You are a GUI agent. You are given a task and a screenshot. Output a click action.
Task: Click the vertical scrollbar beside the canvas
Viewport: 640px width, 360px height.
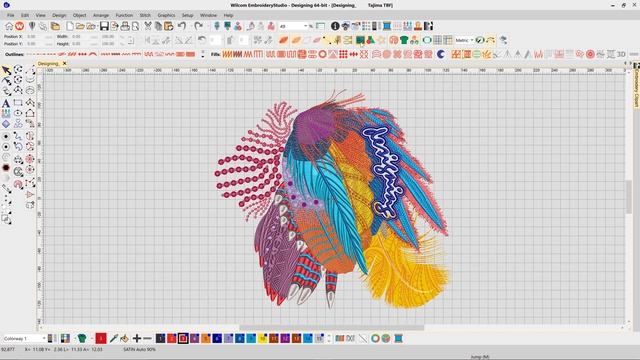coord(629,196)
